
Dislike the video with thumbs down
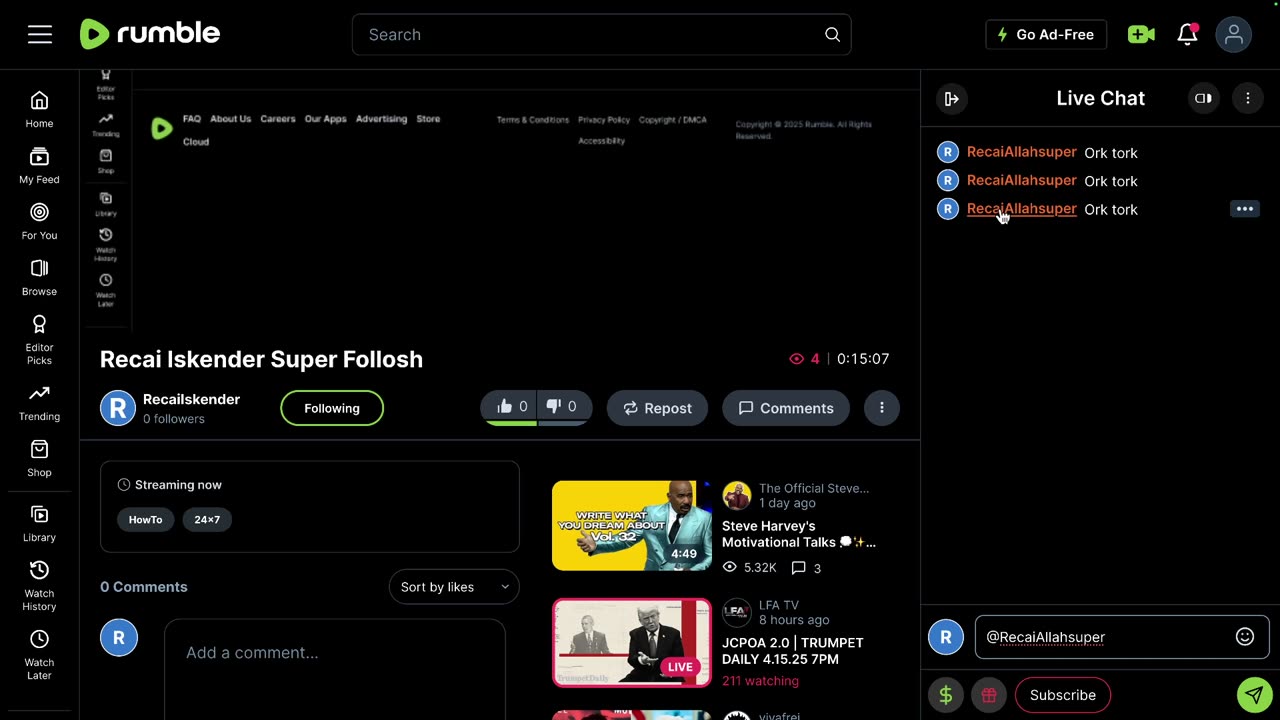pyautogui.click(x=563, y=407)
